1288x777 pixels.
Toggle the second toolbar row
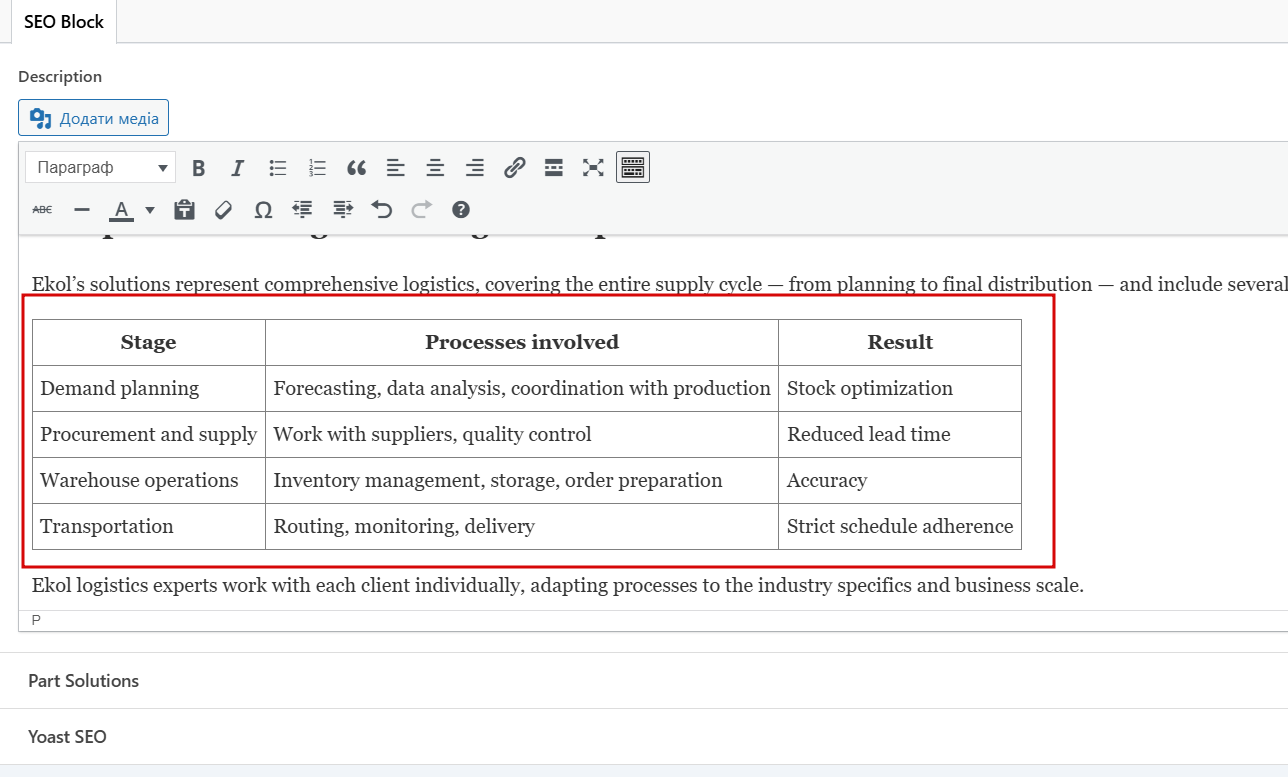pyautogui.click(x=633, y=168)
